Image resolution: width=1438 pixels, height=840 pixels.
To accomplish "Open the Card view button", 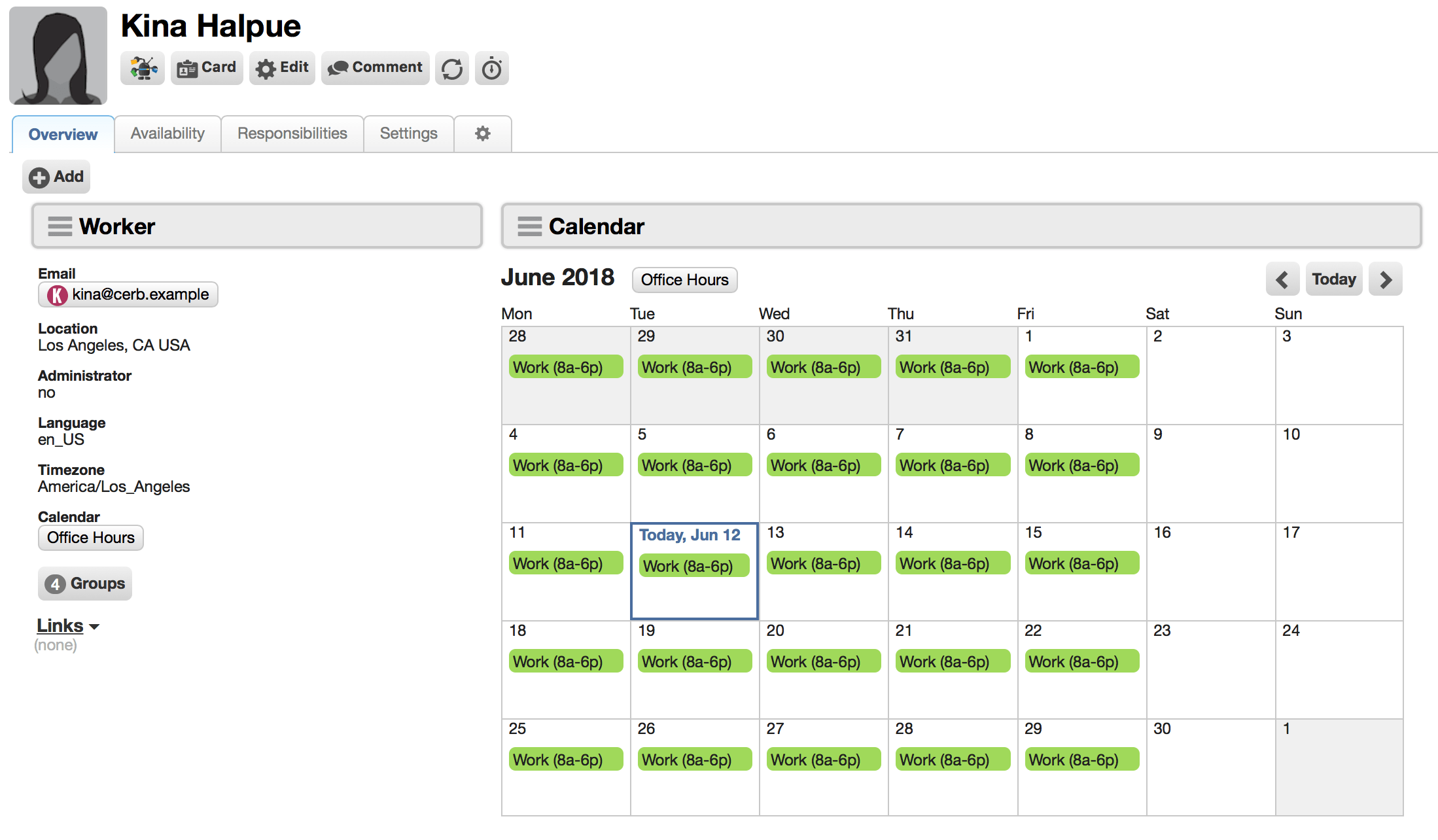I will tap(207, 68).
